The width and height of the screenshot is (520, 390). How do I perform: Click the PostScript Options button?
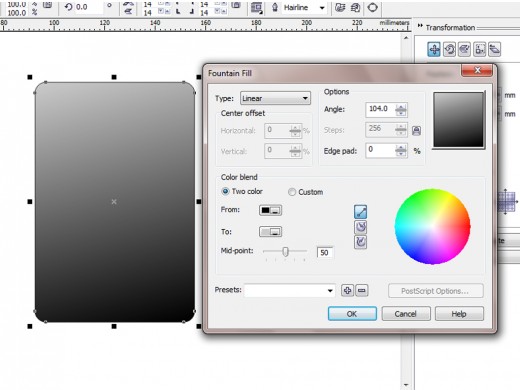(x=435, y=291)
